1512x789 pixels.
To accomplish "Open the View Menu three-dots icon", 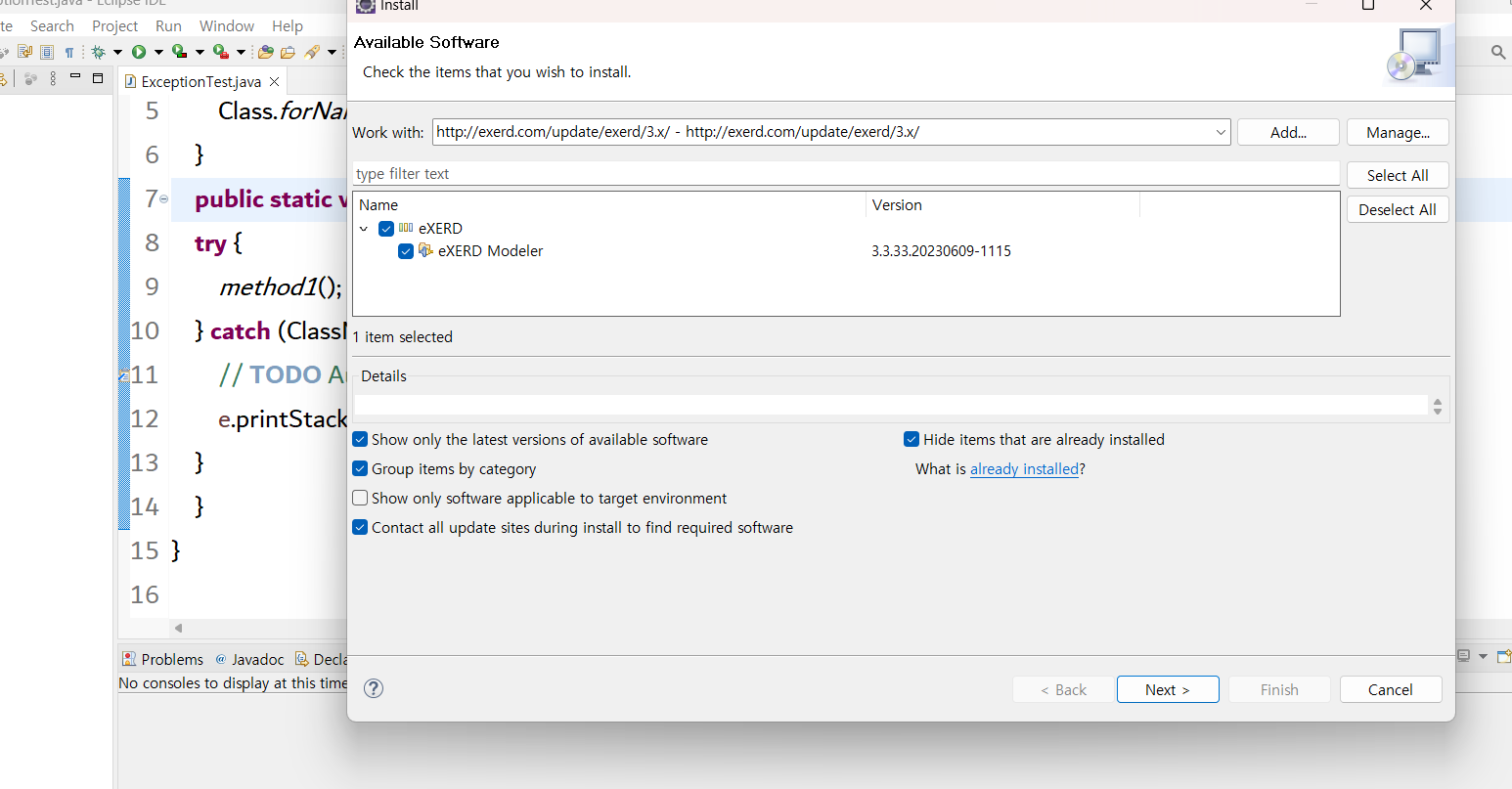I will [53, 78].
